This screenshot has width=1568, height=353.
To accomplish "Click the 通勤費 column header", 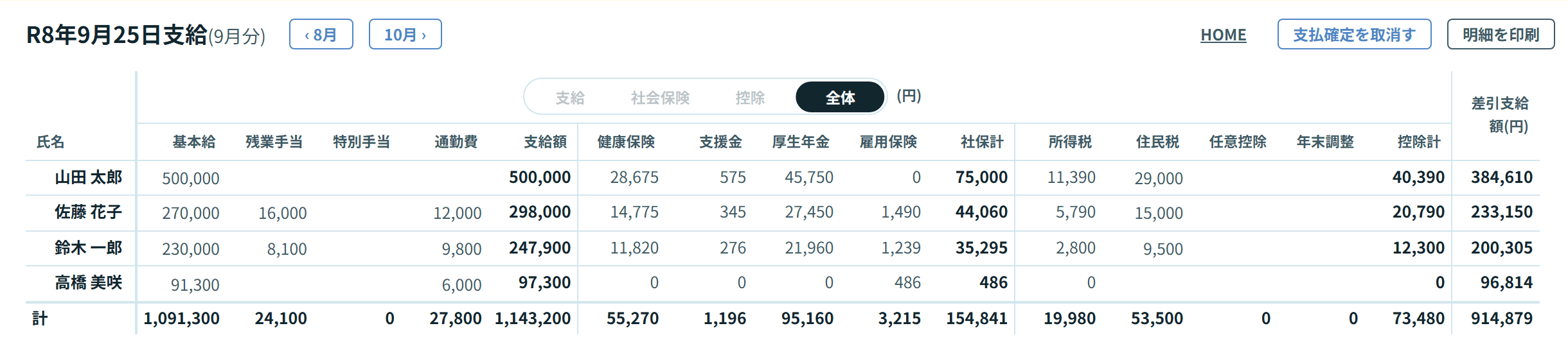I will pos(456,142).
